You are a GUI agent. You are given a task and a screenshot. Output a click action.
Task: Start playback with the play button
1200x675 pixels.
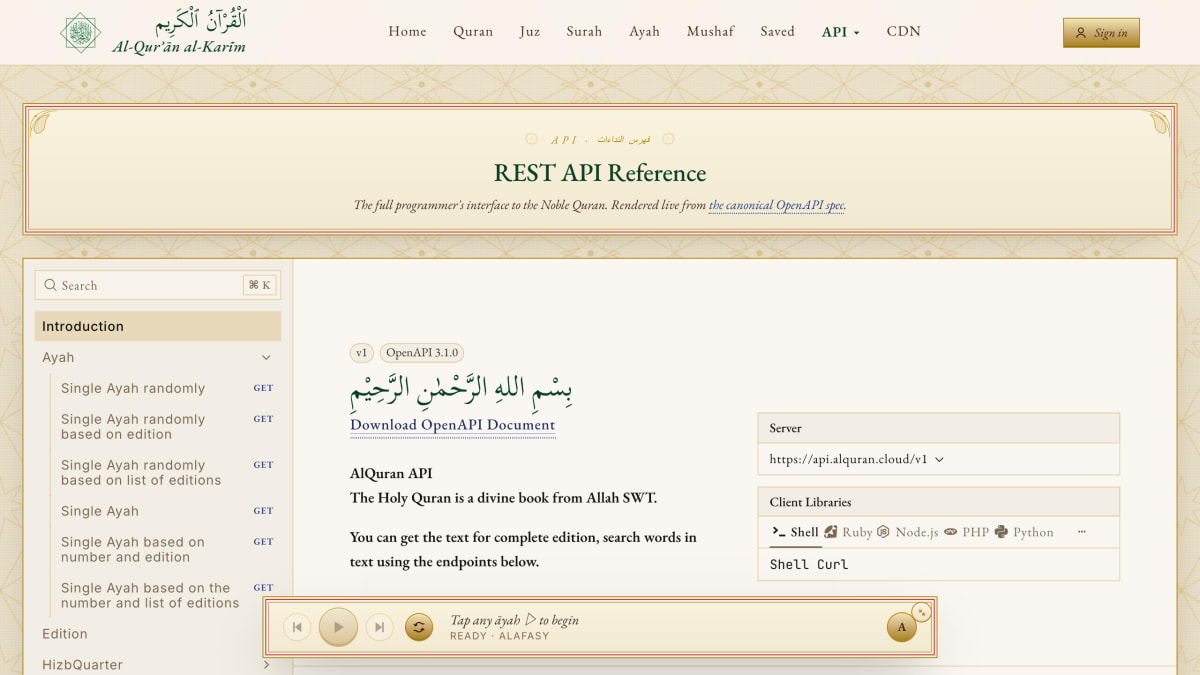point(338,627)
